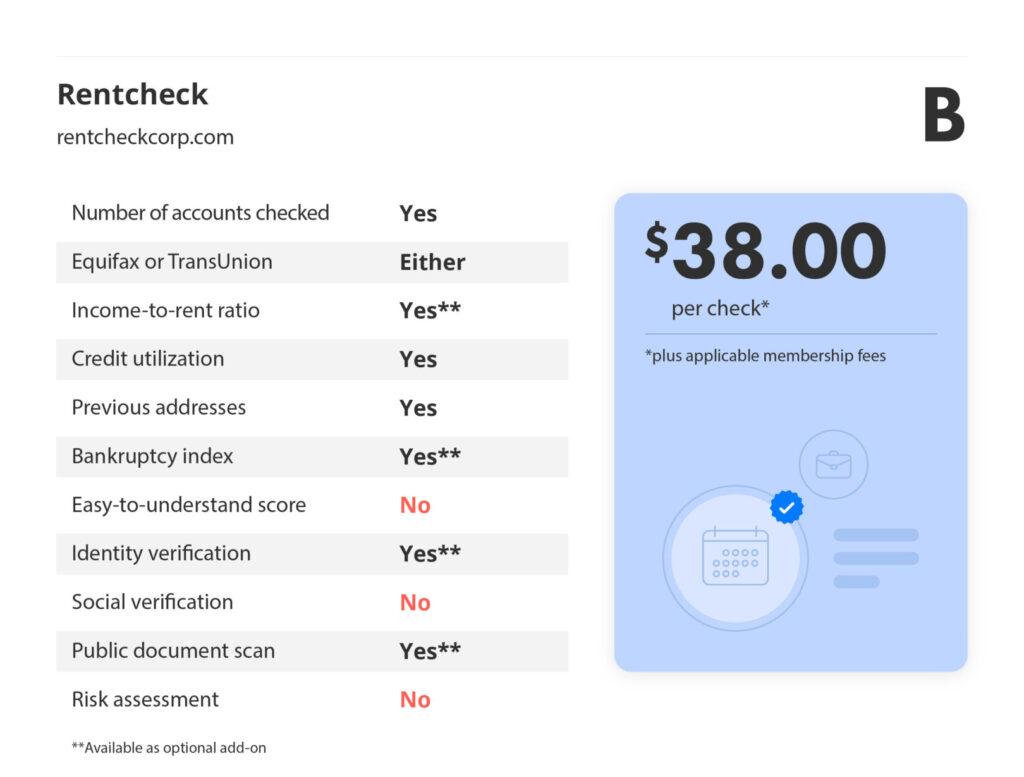This screenshot has width=1024, height=777.
Task: Select the Credit utilization row label
Action: (148, 358)
